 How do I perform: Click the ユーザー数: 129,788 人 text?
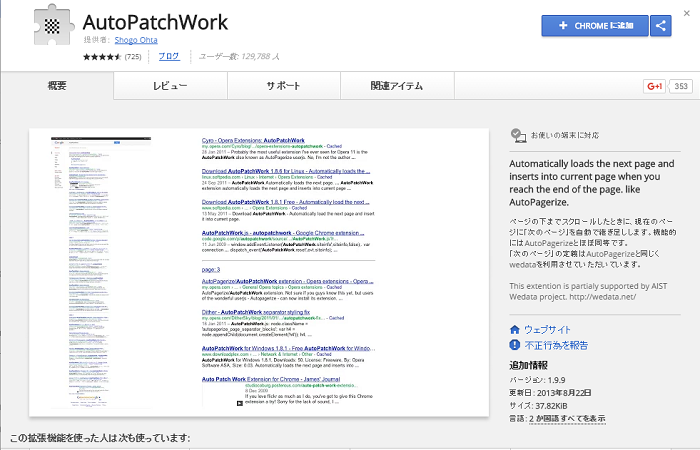click(239, 56)
